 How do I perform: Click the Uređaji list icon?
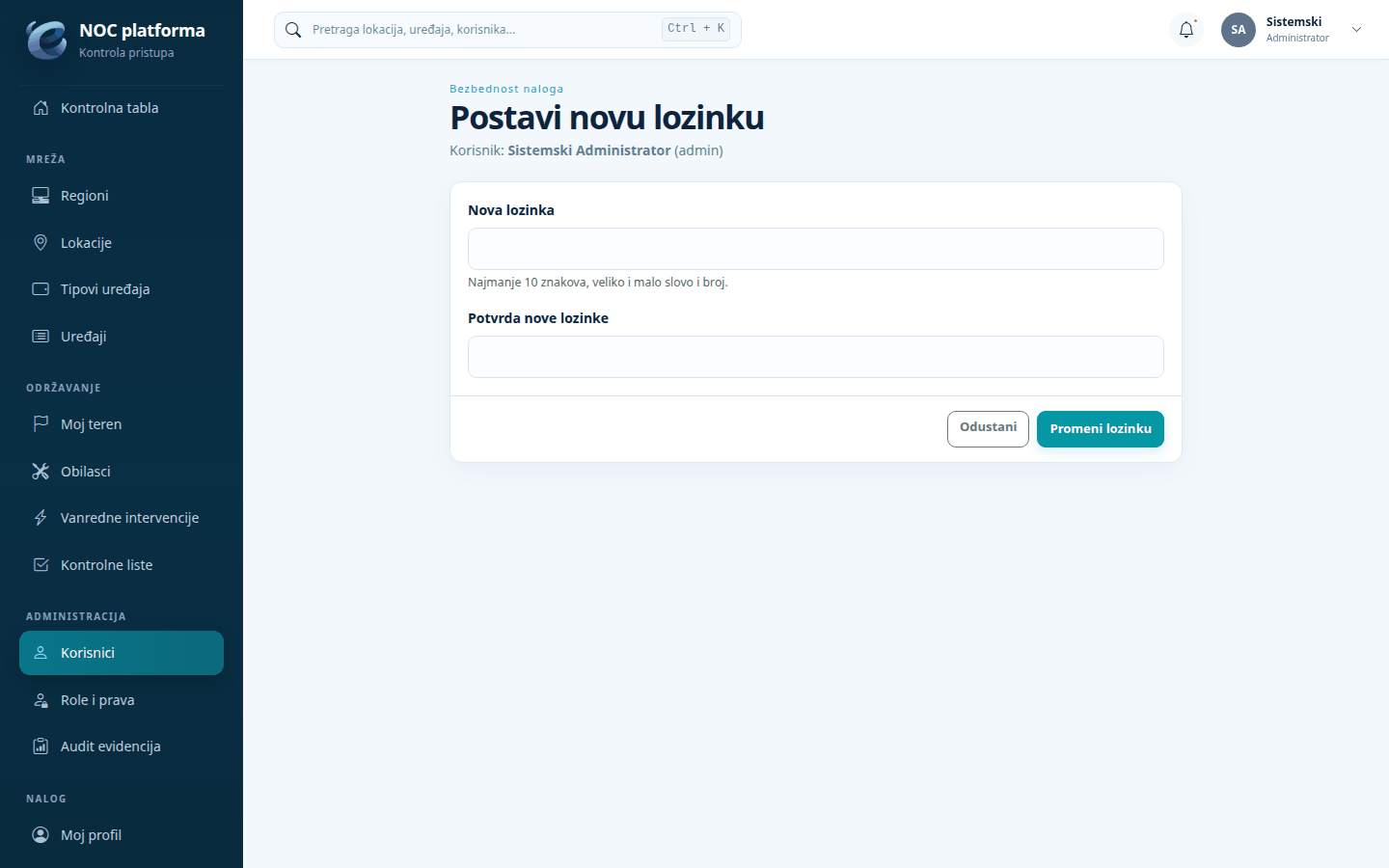pyautogui.click(x=41, y=337)
